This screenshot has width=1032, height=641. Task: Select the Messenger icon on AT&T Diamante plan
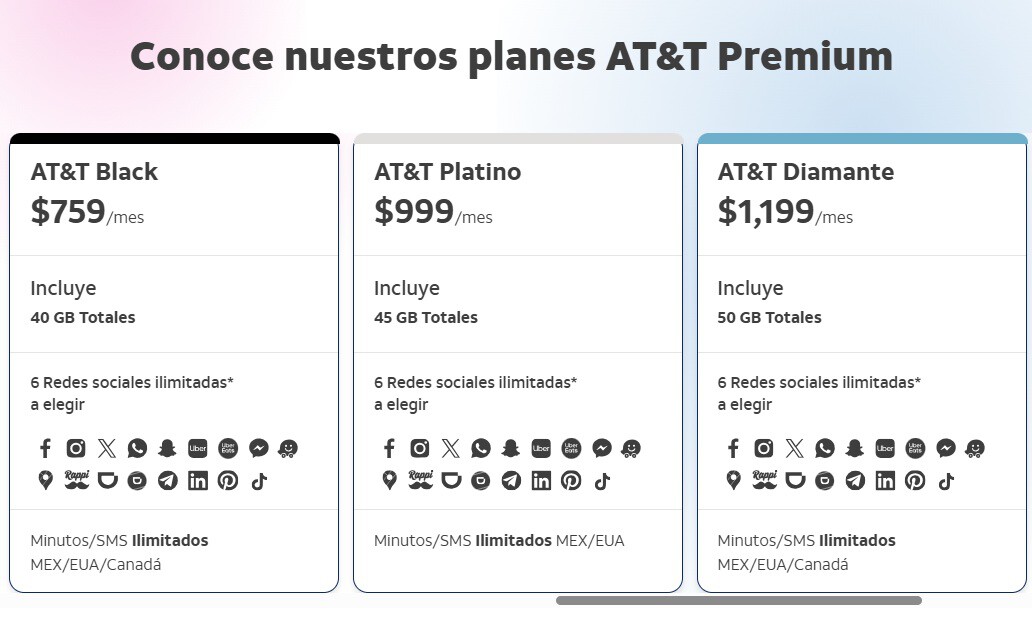[x=946, y=449]
